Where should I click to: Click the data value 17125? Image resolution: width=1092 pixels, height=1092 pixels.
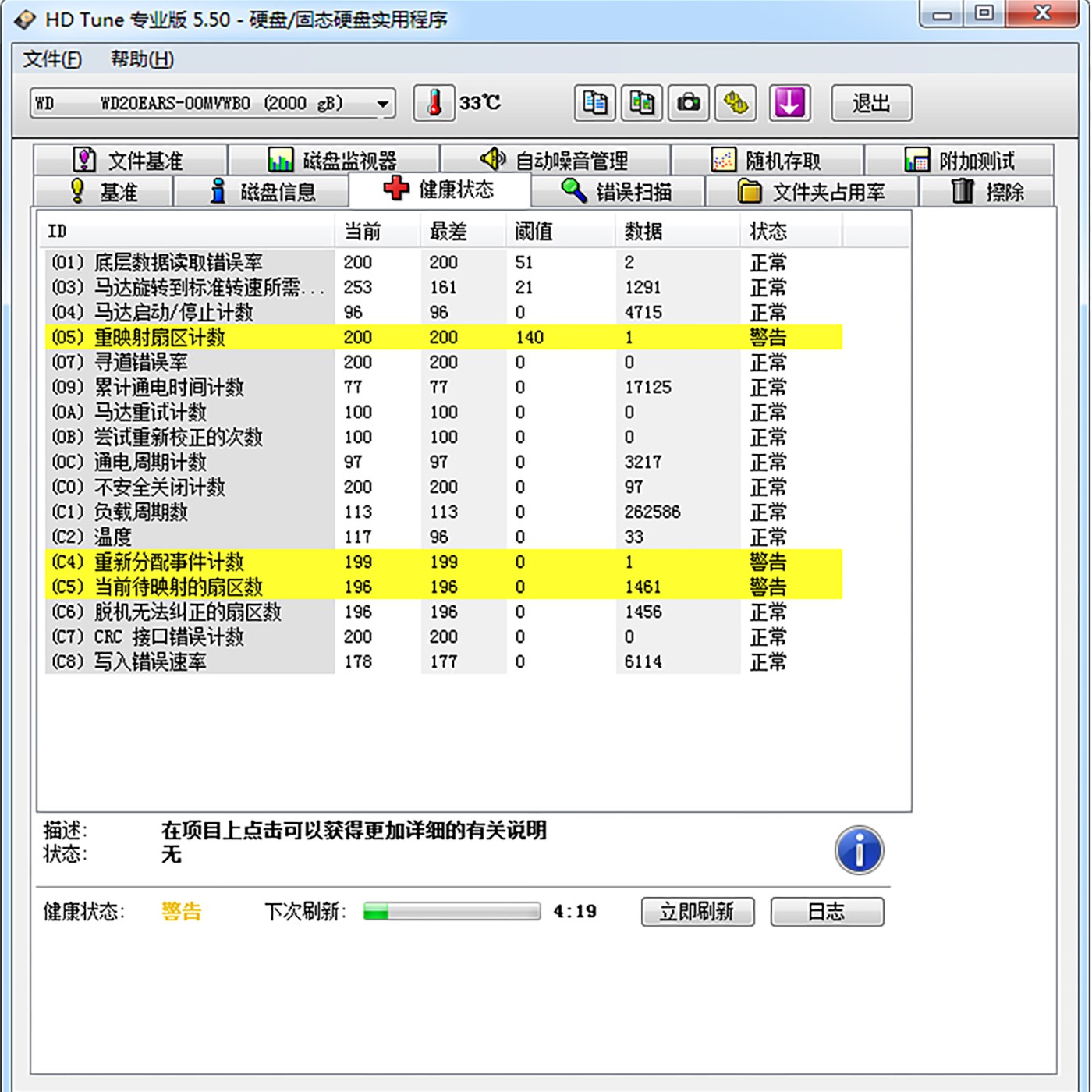click(x=647, y=387)
